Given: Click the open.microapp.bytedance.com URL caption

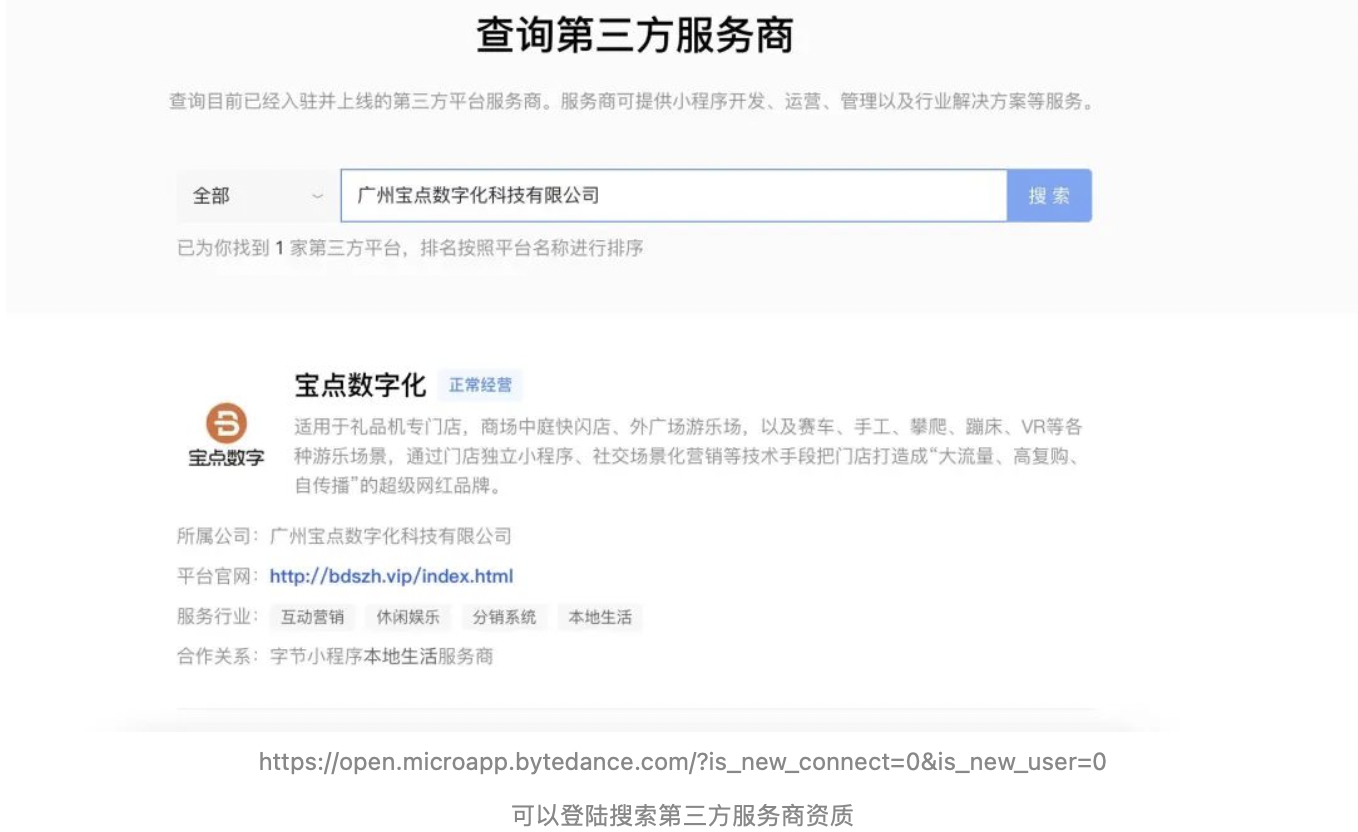Looking at the screenshot, I should tap(683, 762).
